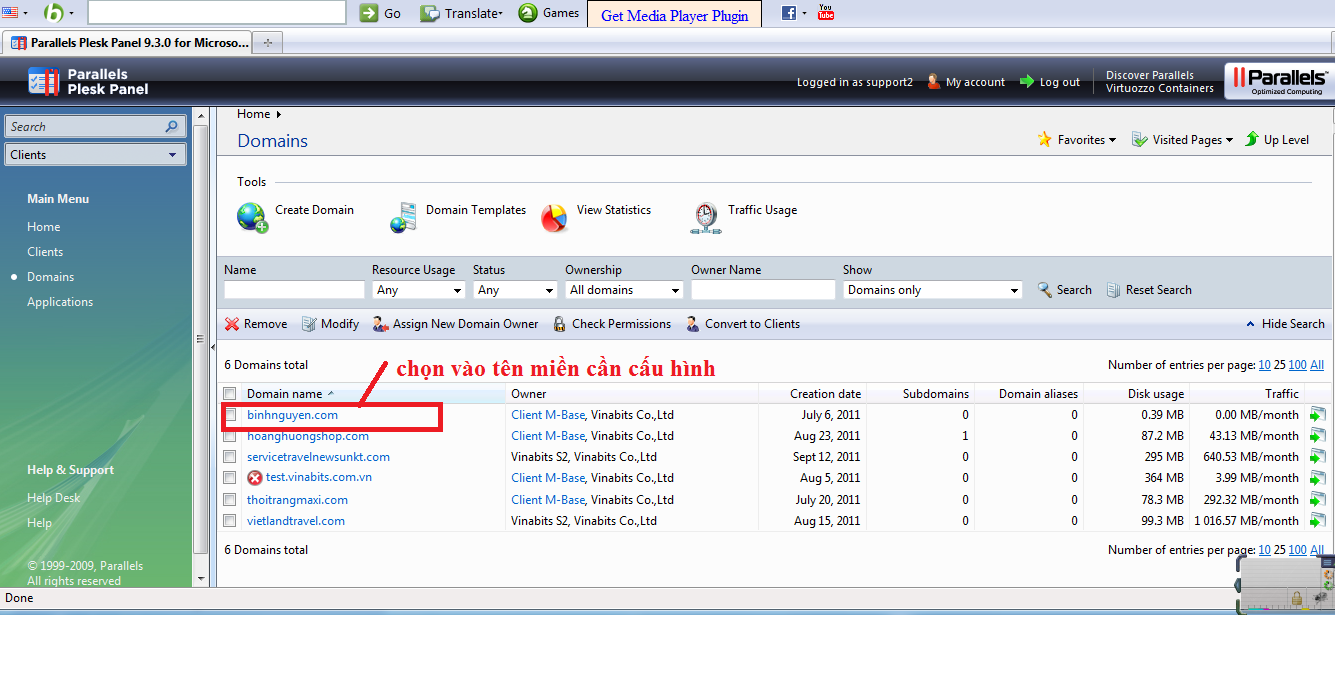The height and width of the screenshot is (696, 1336).
Task: Tick the thoitrangmaxi.com checkbox
Action: [230, 500]
